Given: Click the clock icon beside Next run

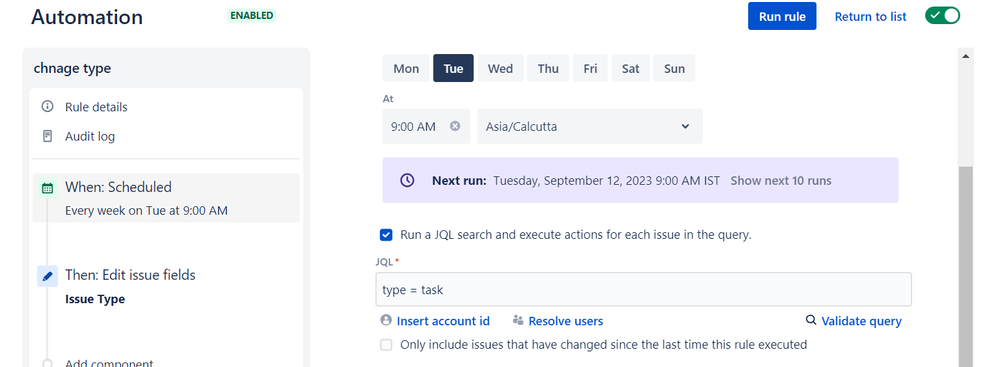Looking at the screenshot, I should pyautogui.click(x=407, y=181).
